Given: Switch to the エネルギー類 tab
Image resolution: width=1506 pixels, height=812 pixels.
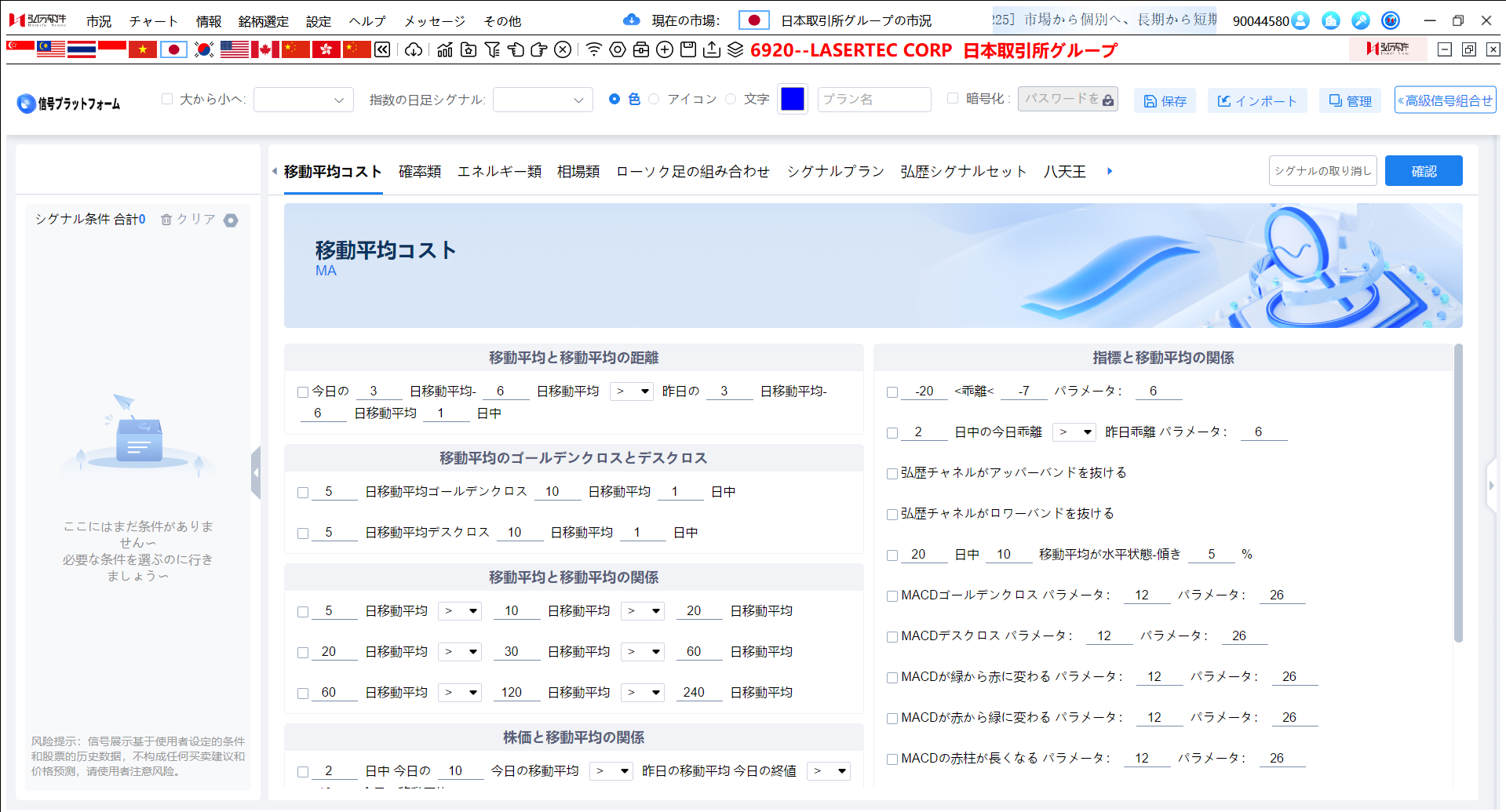Looking at the screenshot, I should coord(499,171).
